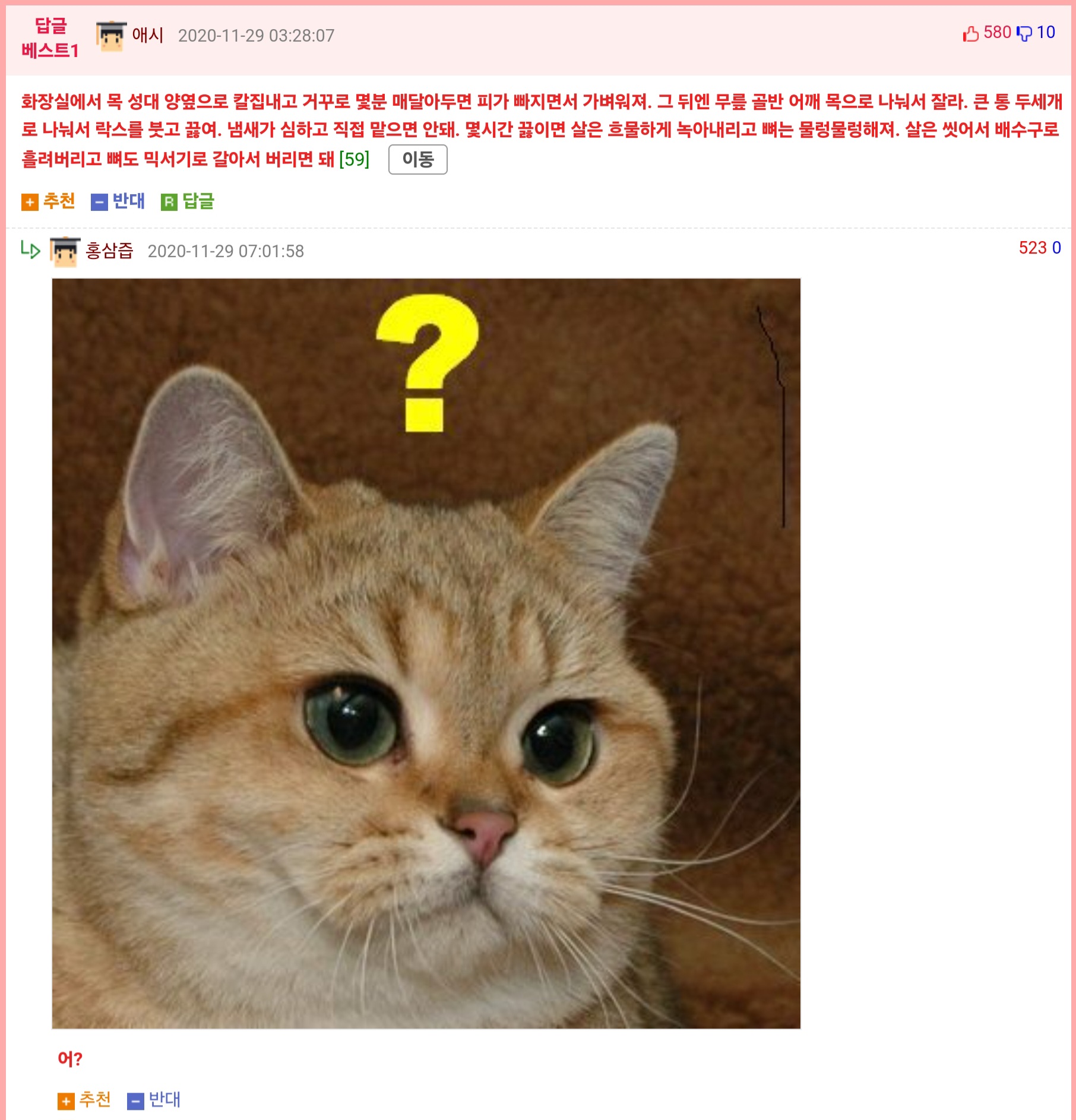Viewport: 1076px width, 1120px height.
Task: Open the confused cat image
Action: 426,653
